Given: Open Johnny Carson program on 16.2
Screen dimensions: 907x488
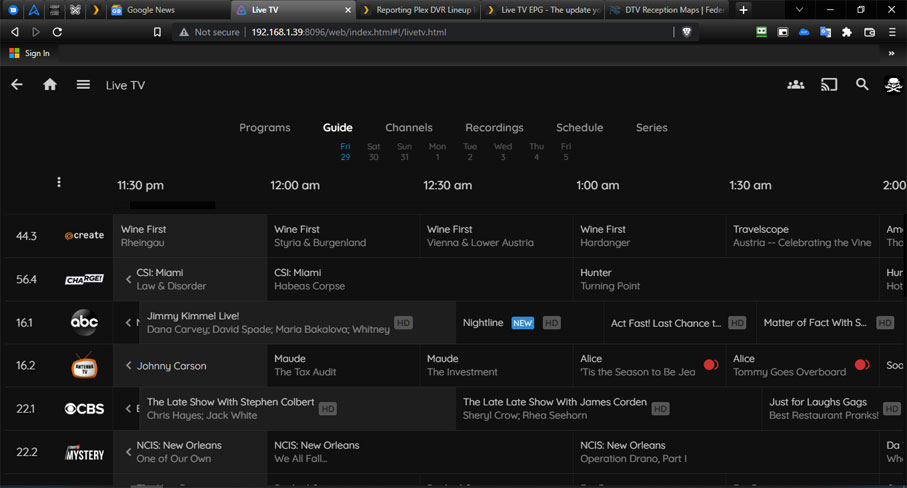Looking at the screenshot, I should pos(190,365).
